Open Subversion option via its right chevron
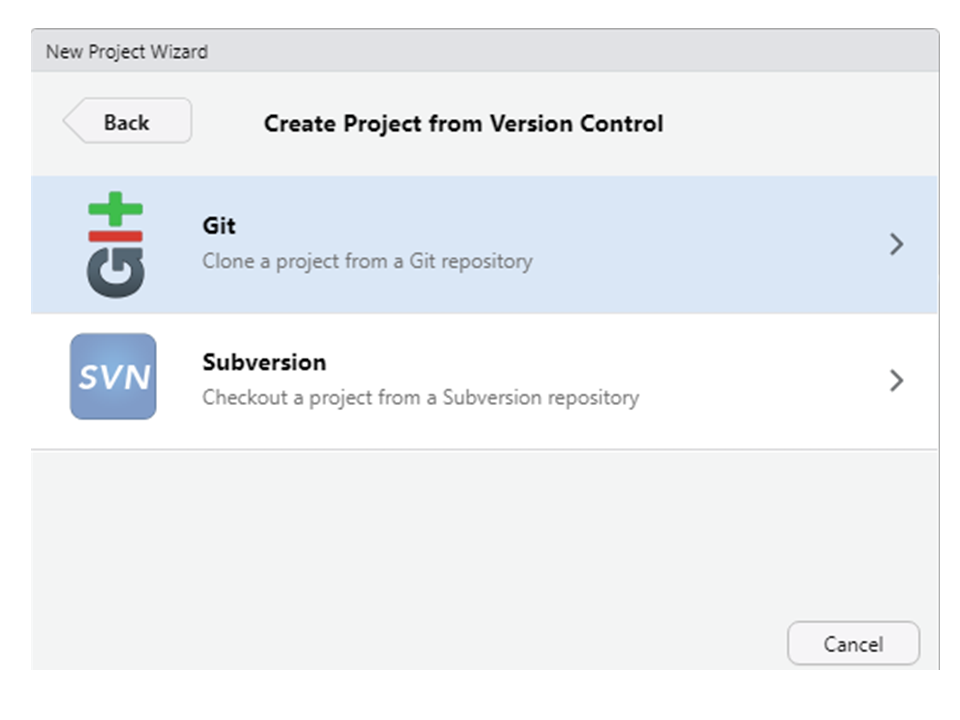Viewport: 960px width, 720px height. tap(896, 381)
